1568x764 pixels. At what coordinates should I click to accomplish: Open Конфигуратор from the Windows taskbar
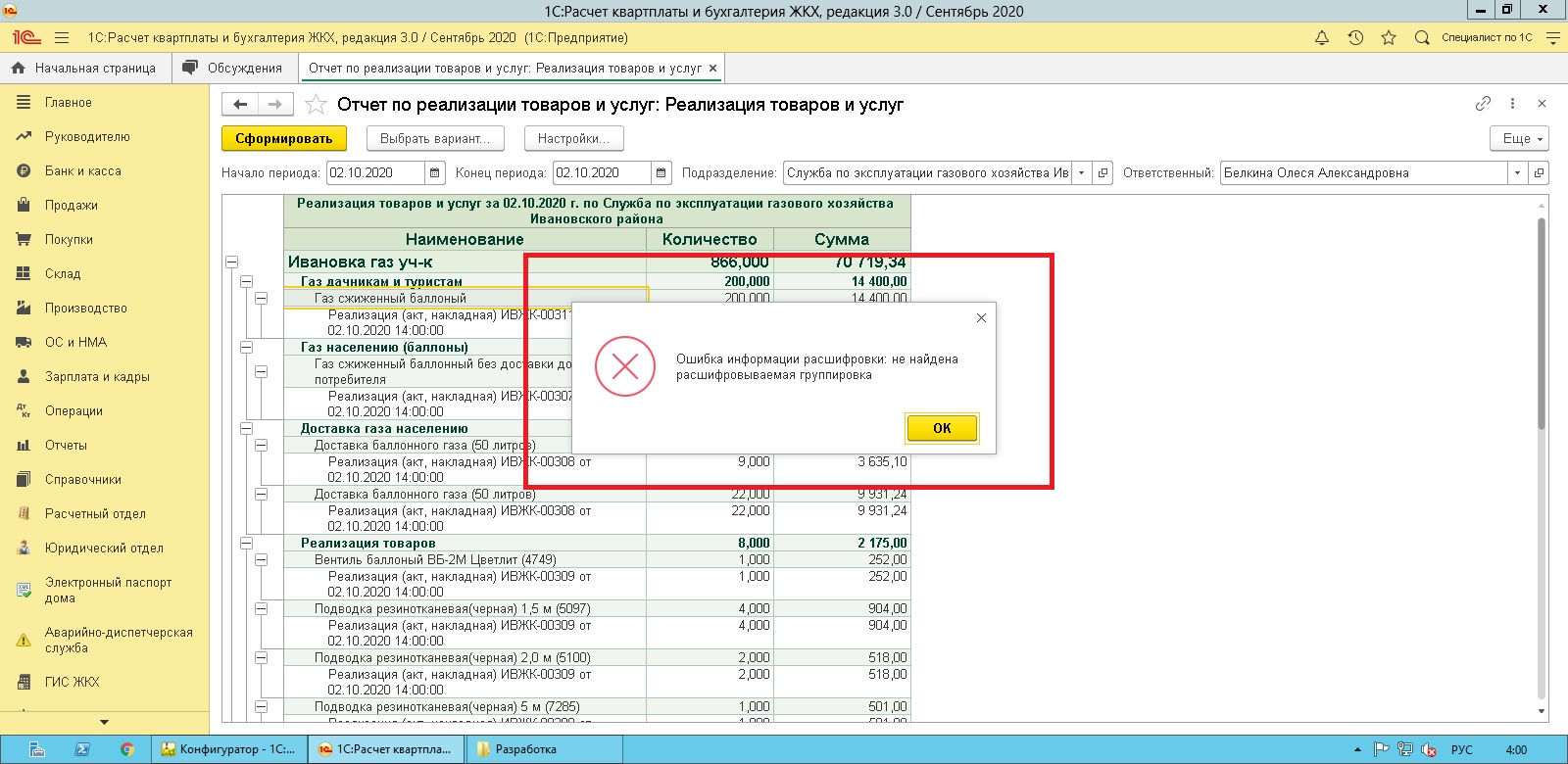tap(229, 749)
